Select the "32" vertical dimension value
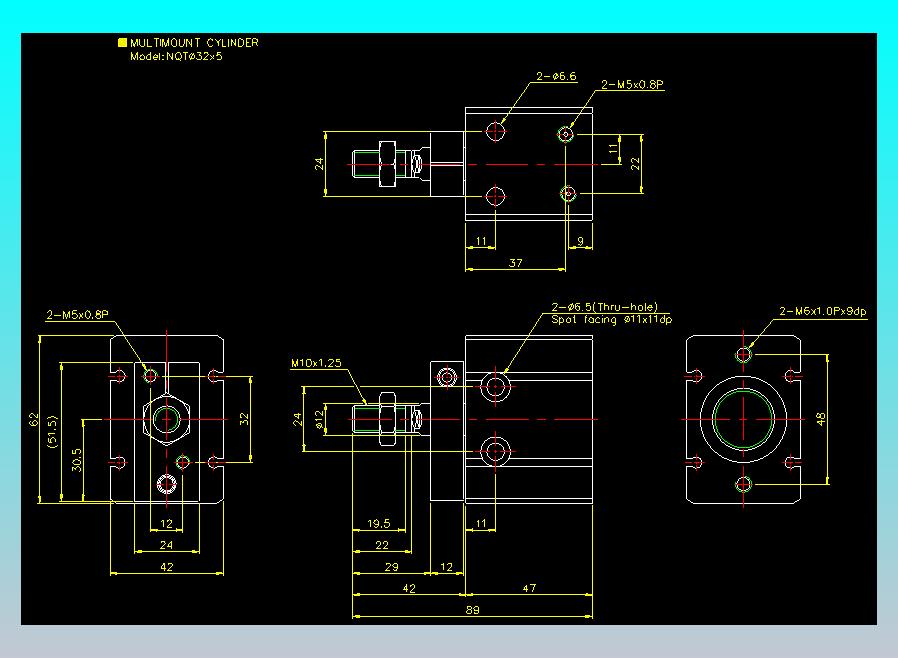Image resolution: width=898 pixels, height=658 pixels. click(x=244, y=419)
